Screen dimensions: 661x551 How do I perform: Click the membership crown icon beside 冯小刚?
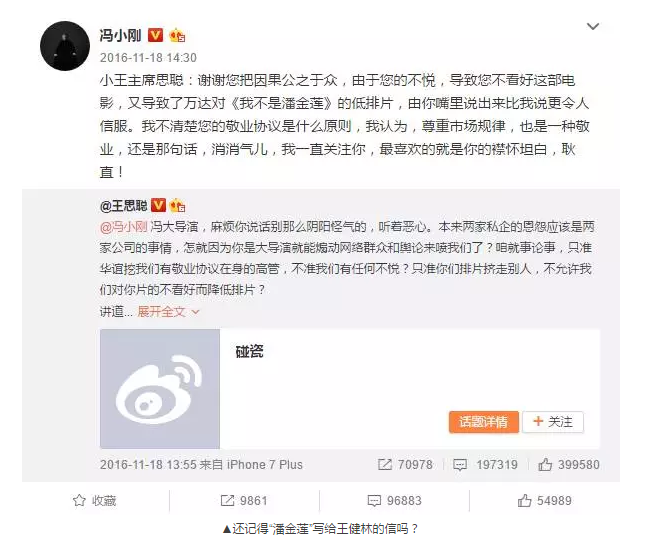pos(177,35)
